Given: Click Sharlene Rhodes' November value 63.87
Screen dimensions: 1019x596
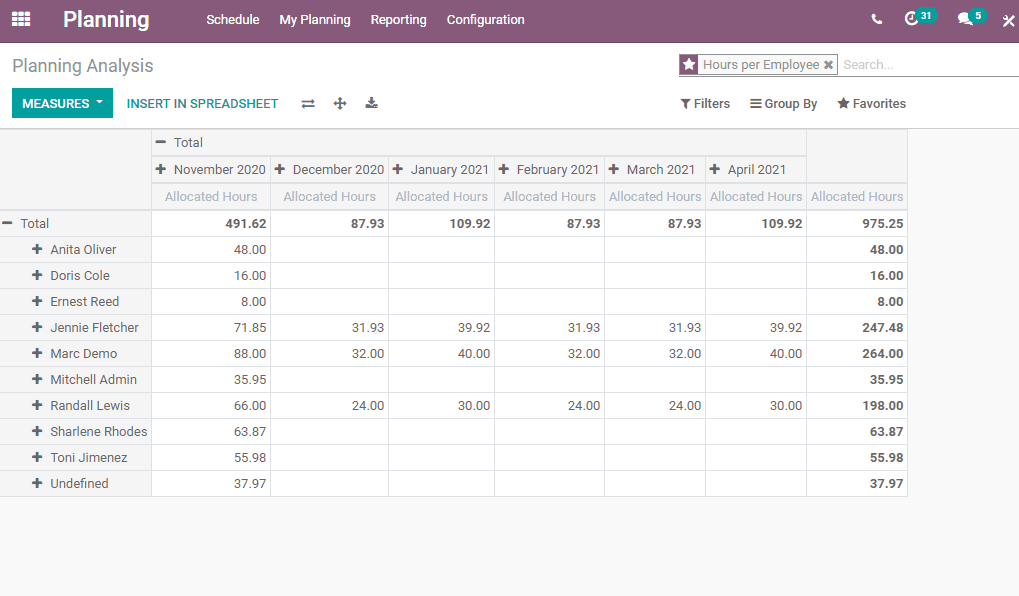Looking at the screenshot, I should click(x=211, y=432).
